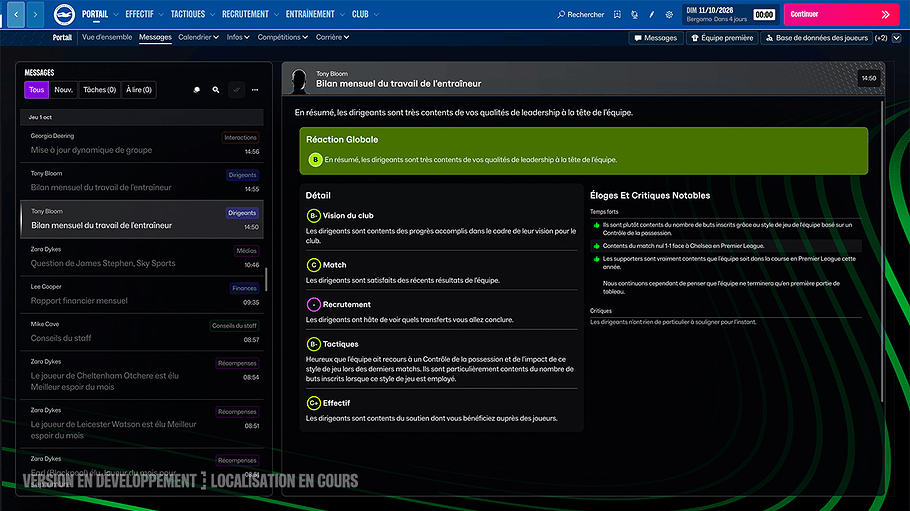The width and height of the screenshot is (910, 511).
Task: Open the Messages bookmark button
Action: tap(655, 38)
